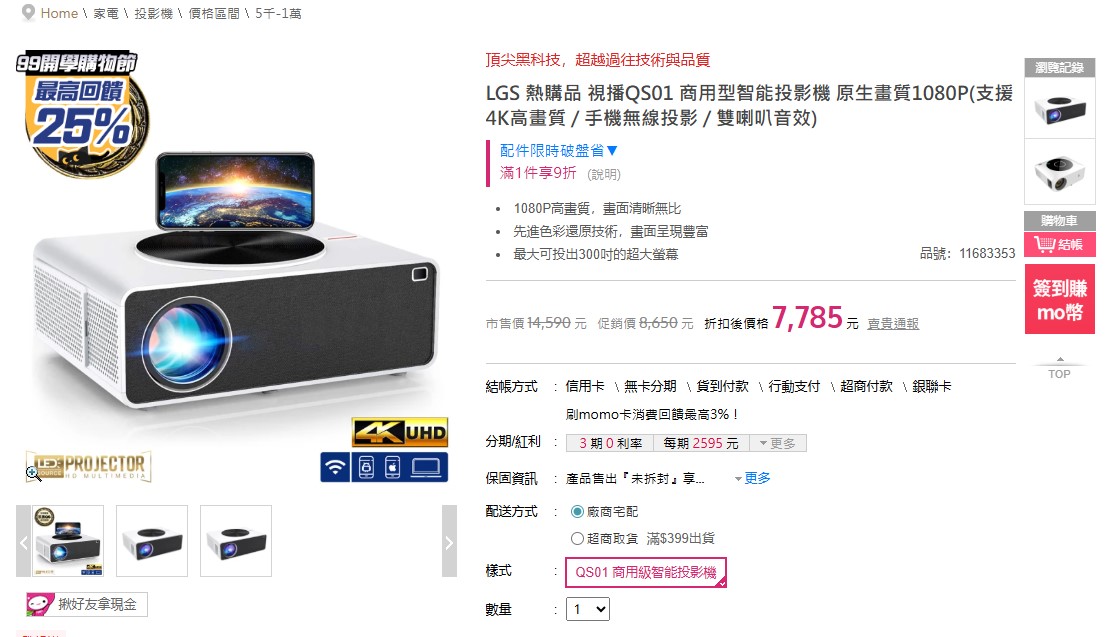Expand 配件限時破盤省 promotion details
Screen dimensions: 1119x637
pos(558,151)
